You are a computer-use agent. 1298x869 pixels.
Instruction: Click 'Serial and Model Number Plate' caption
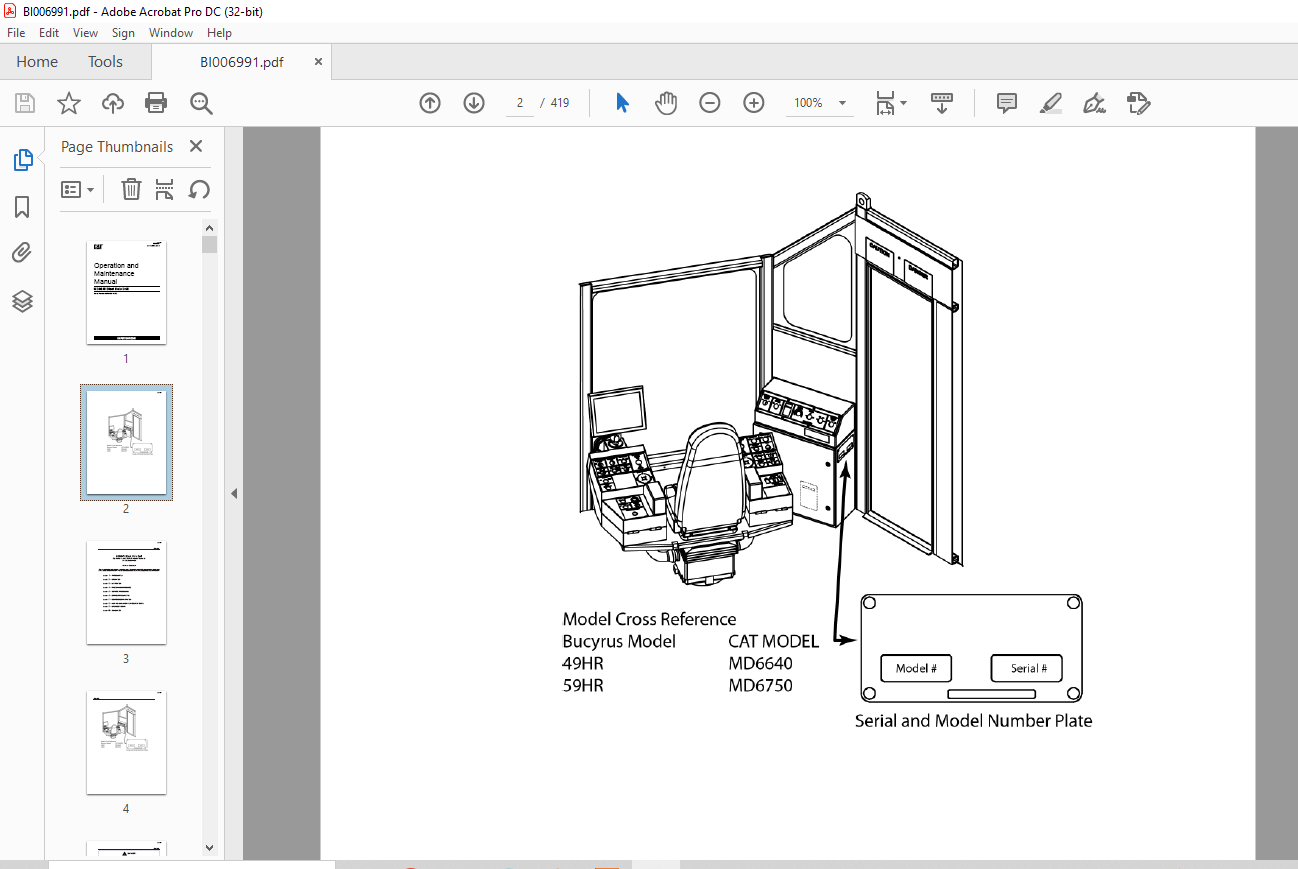coord(973,721)
